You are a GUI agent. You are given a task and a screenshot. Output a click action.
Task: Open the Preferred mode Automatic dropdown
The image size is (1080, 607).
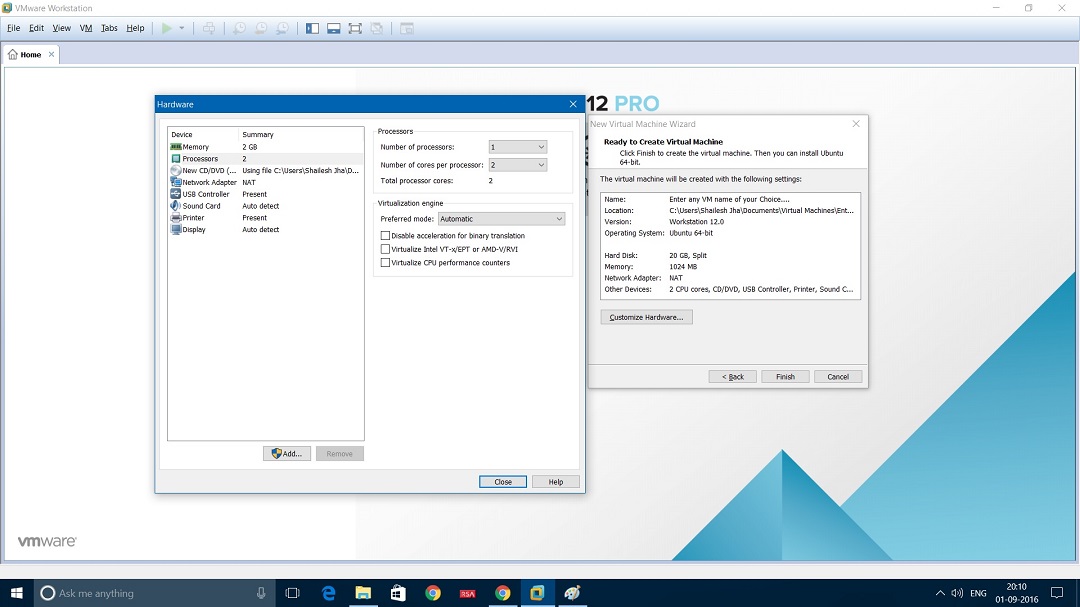(501, 218)
